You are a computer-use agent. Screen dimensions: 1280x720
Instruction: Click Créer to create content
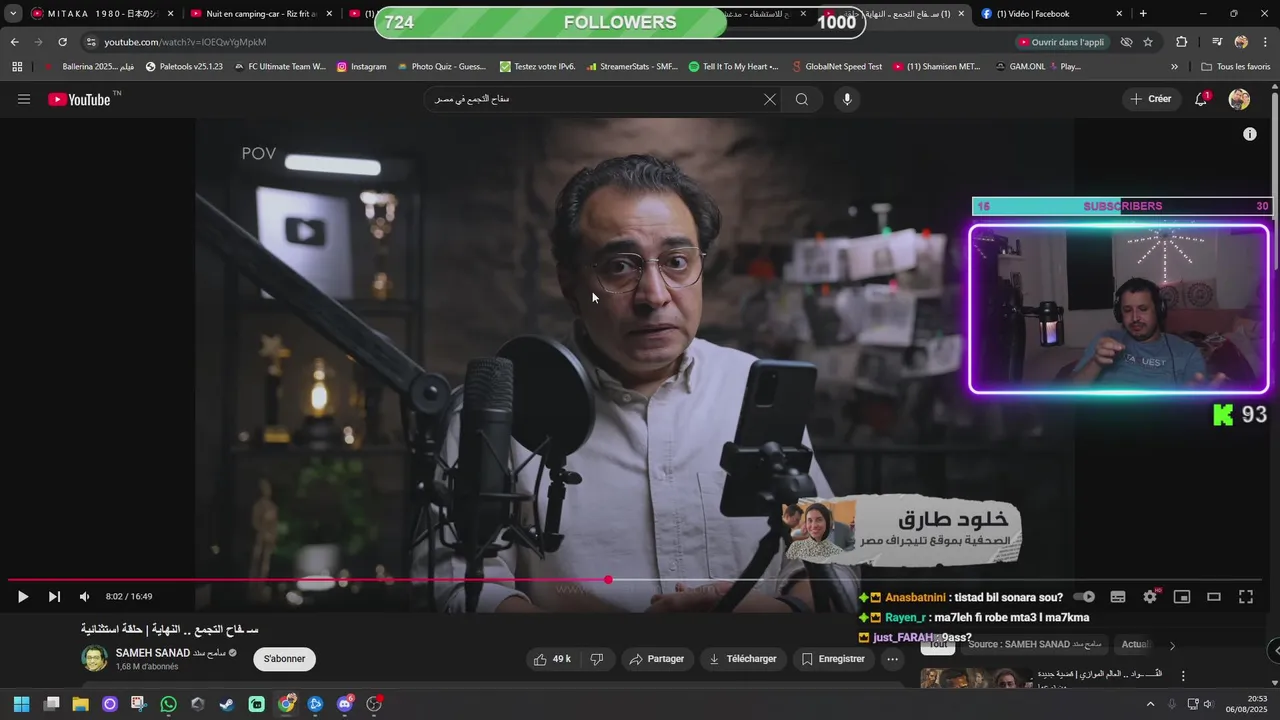tap(1151, 99)
